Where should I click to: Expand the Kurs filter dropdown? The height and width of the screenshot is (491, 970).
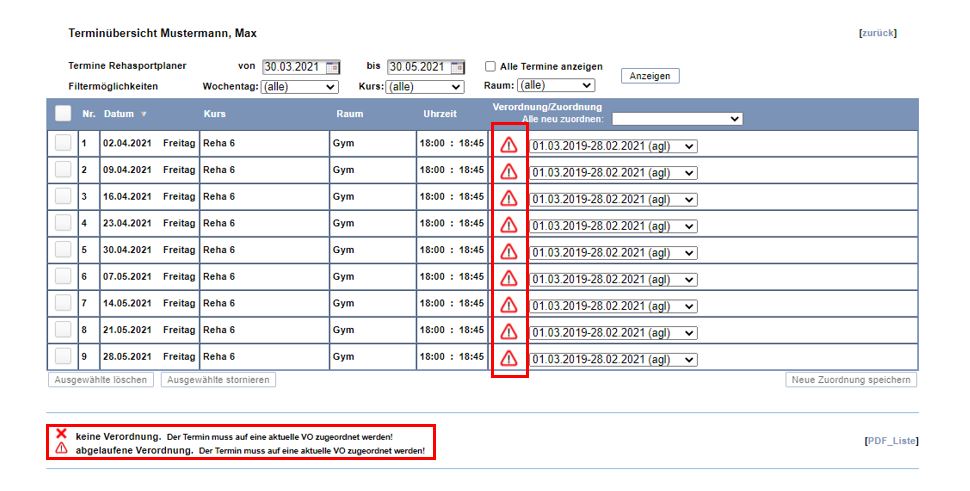pyautogui.click(x=425, y=87)
